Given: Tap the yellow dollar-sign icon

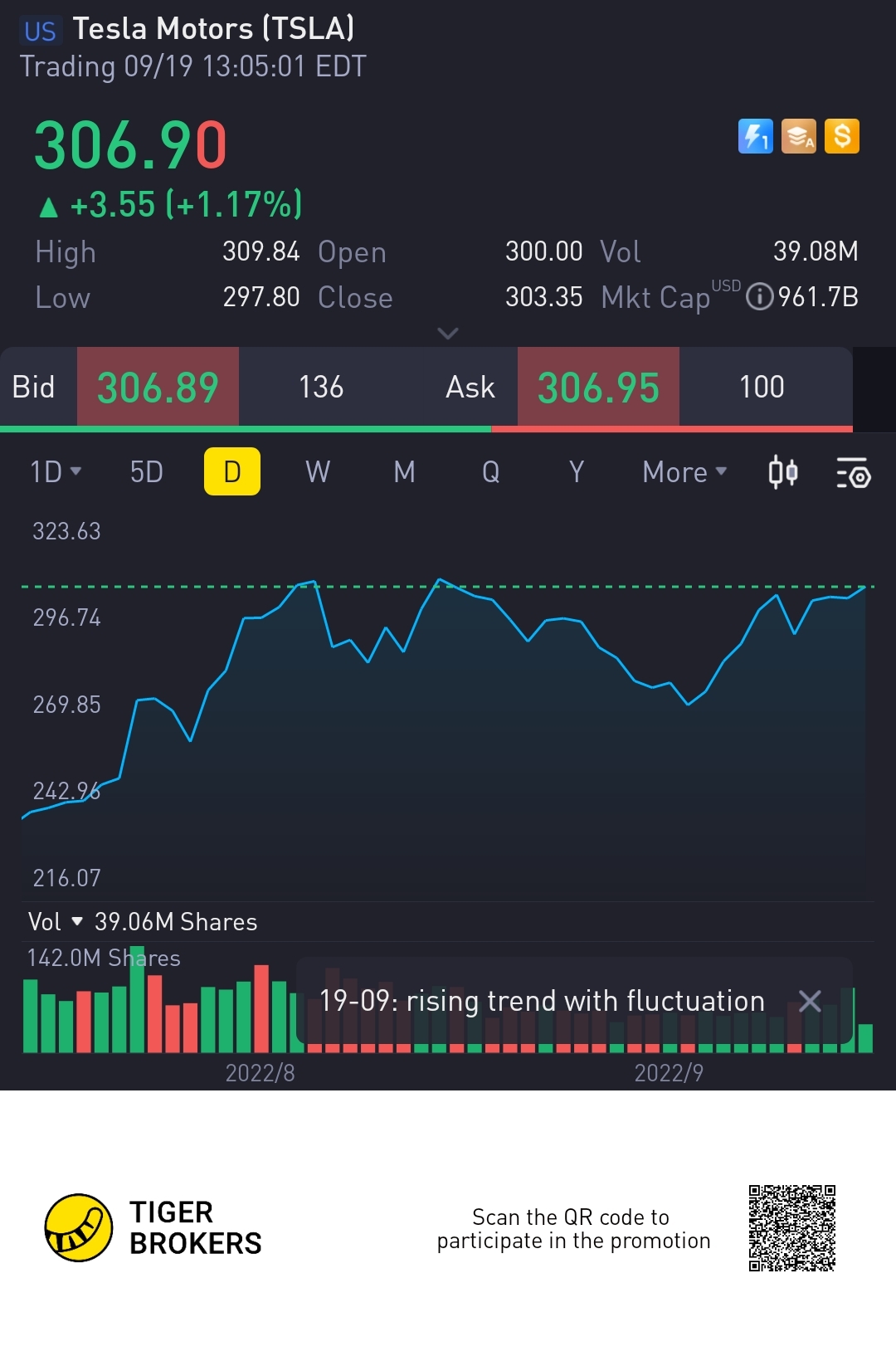Looking at the screenshot, I should [x=842, y=136].
